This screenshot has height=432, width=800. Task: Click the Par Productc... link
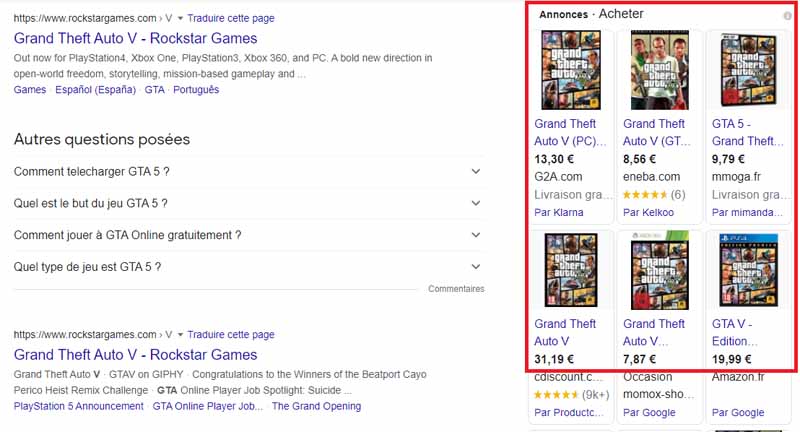(569, 412)
